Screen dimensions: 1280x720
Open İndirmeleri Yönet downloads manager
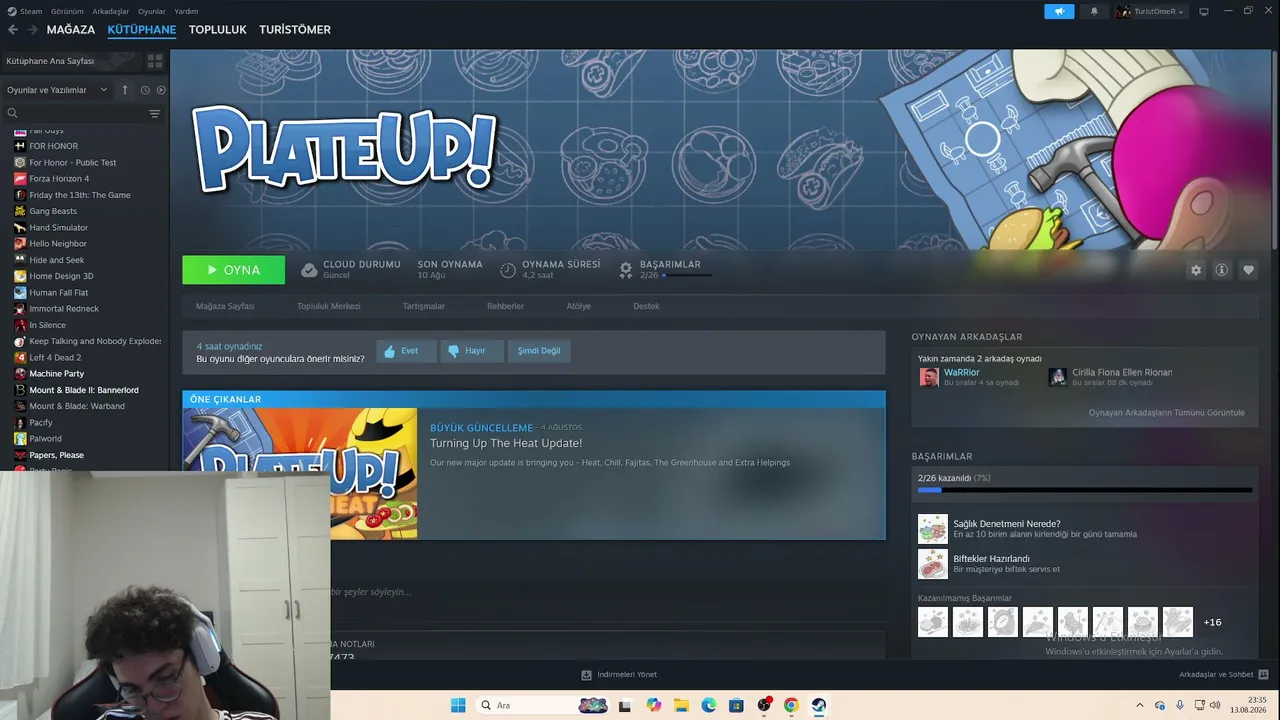[619, 675]
